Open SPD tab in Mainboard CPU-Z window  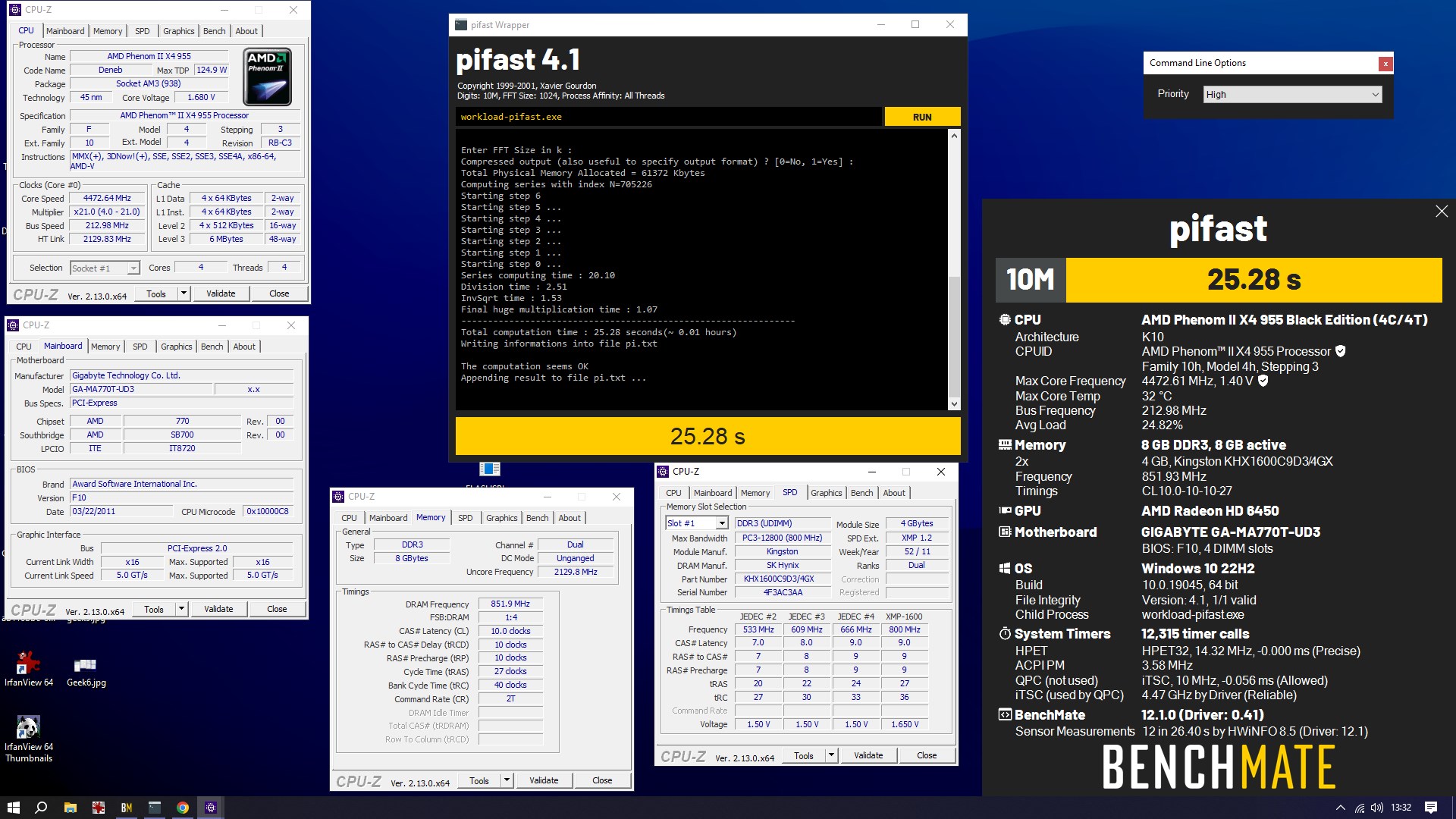pos(140,347)
